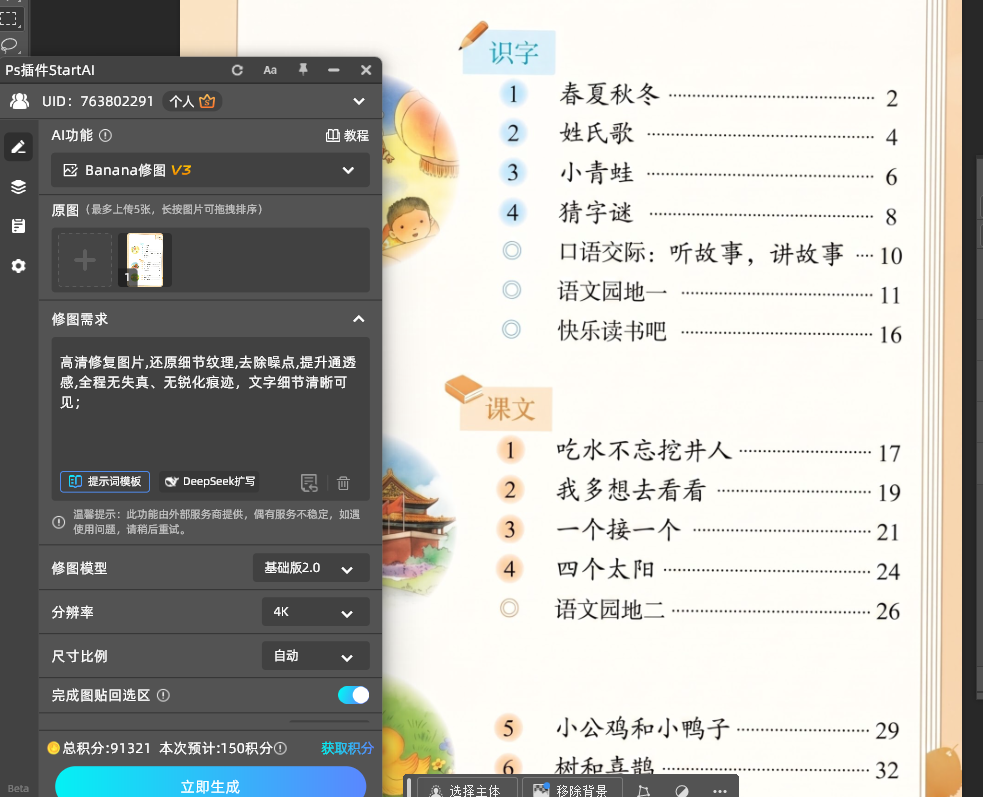Click the UID: 763802291 text
Screen dimensions: 983x797
pos(98,101)
